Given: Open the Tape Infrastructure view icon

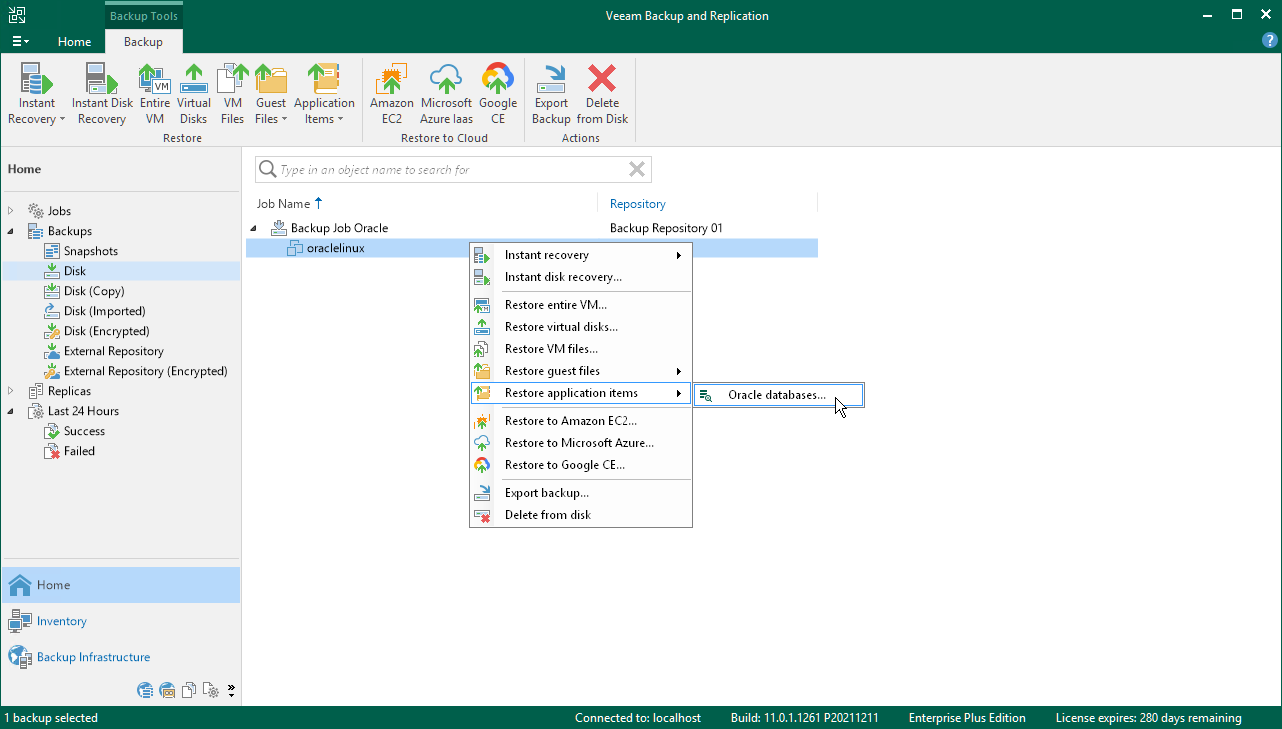Looking at the screenshot, I should click(x=168, y=690).
